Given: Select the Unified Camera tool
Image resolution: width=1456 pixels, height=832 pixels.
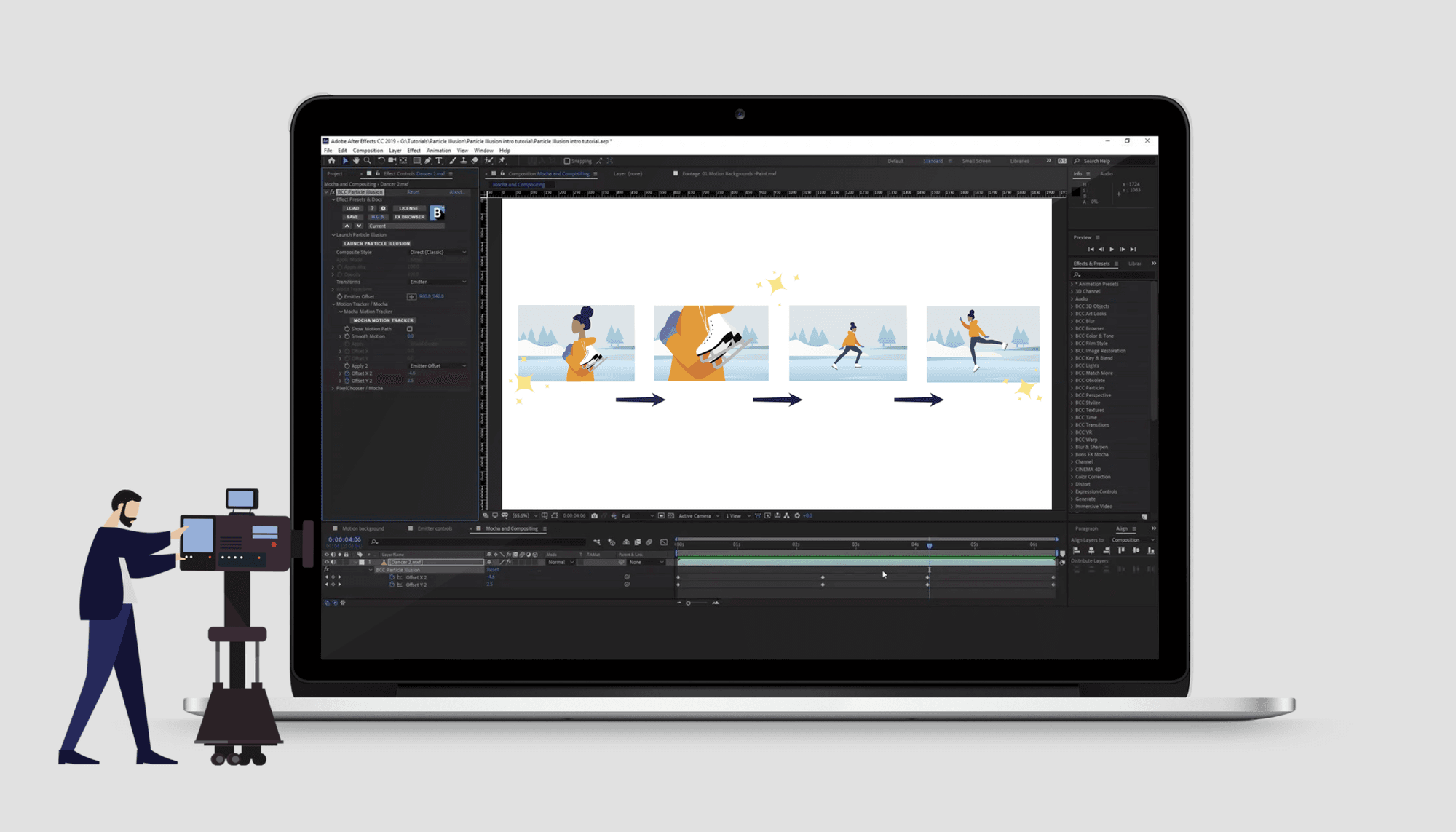Looking at the screenshot, I should click(392, 161).
